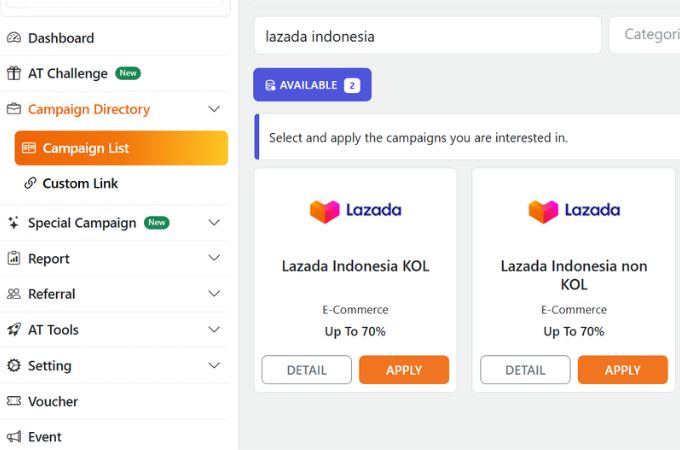Click the AT Challenge gift icon
The image size is (680, 450).
(14, 73)
